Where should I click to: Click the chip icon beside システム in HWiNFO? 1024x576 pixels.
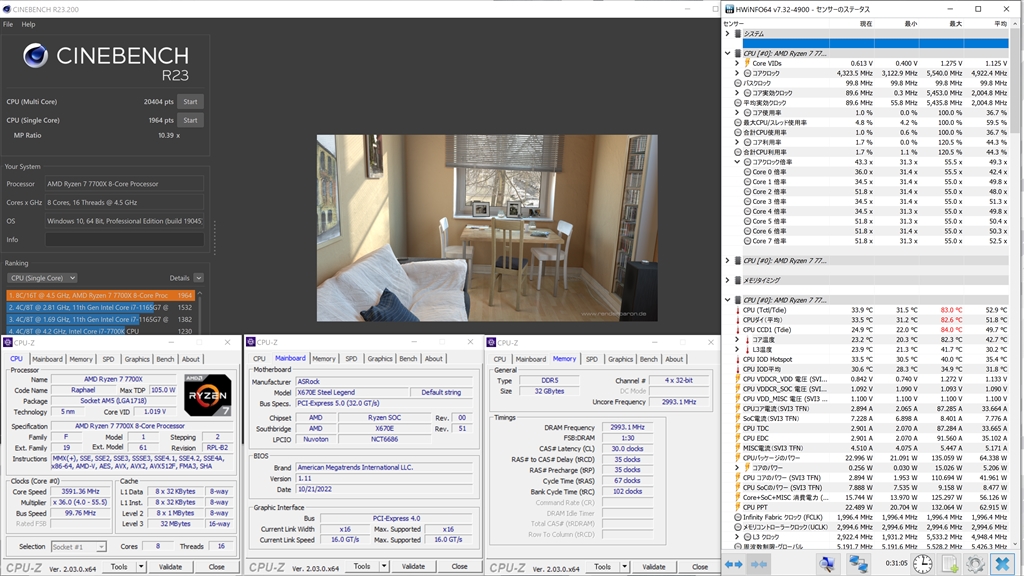pyautogui.click(x=738, y=33)
